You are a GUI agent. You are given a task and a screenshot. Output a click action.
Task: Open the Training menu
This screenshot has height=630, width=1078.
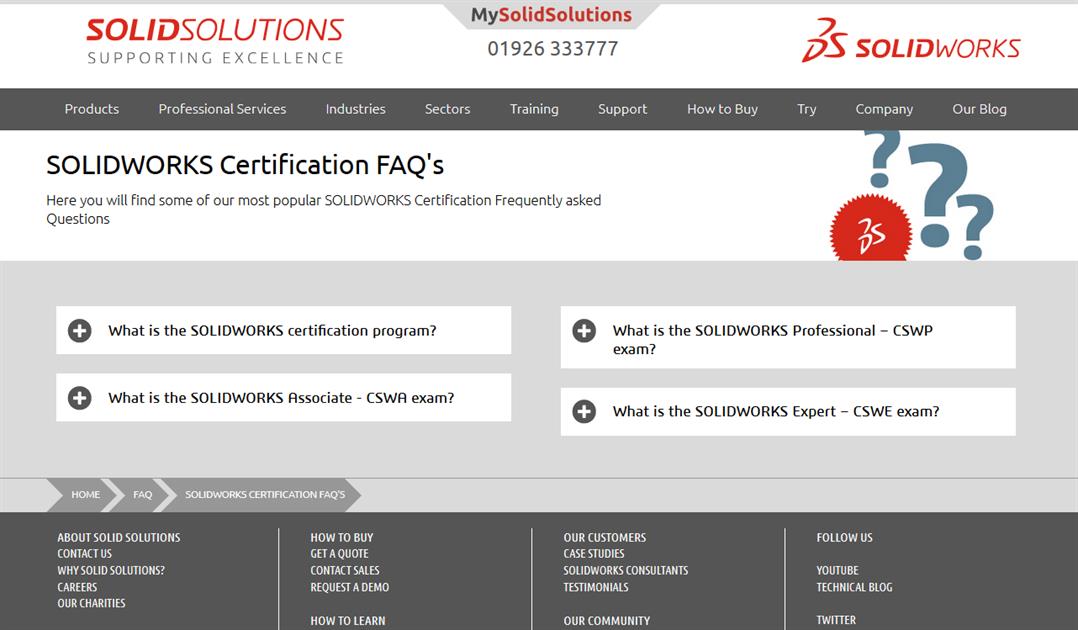(533, 109)
